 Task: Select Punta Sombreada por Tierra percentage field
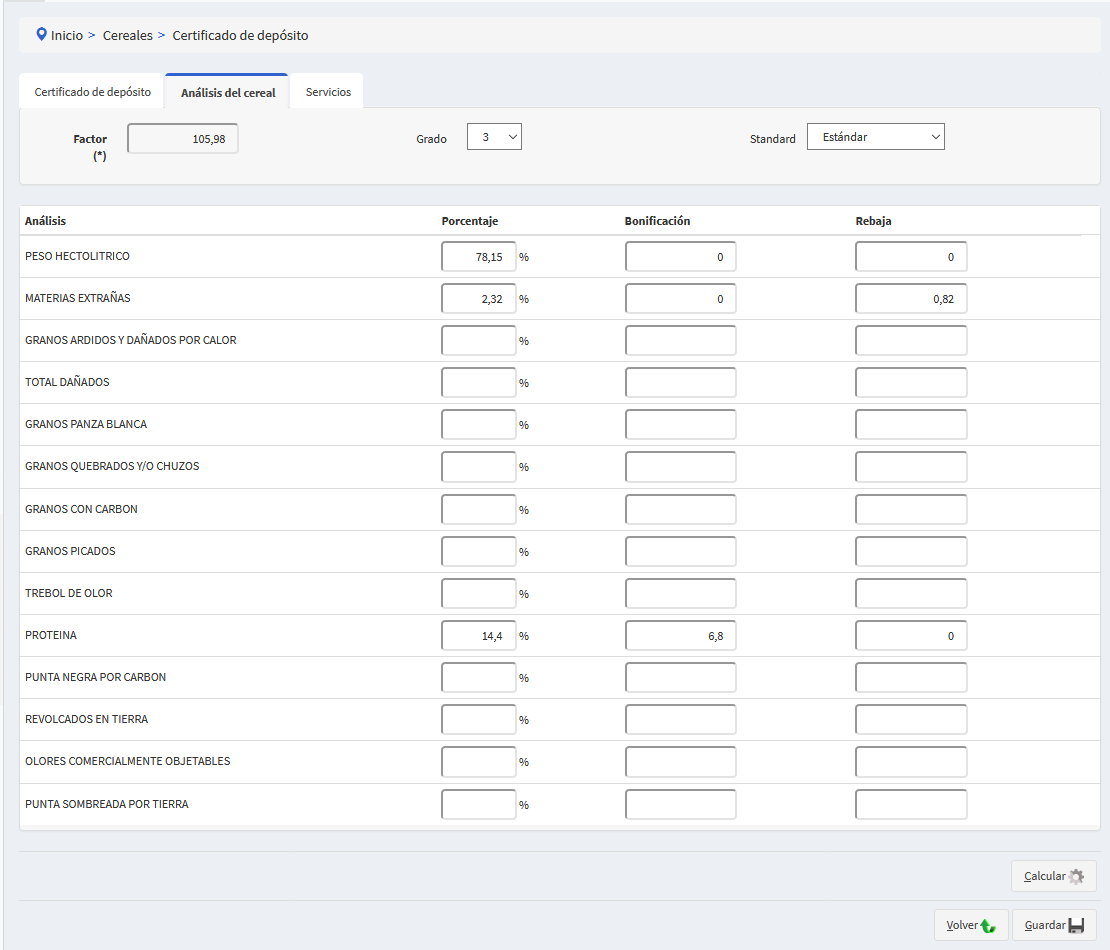click(x=479, y=805)
